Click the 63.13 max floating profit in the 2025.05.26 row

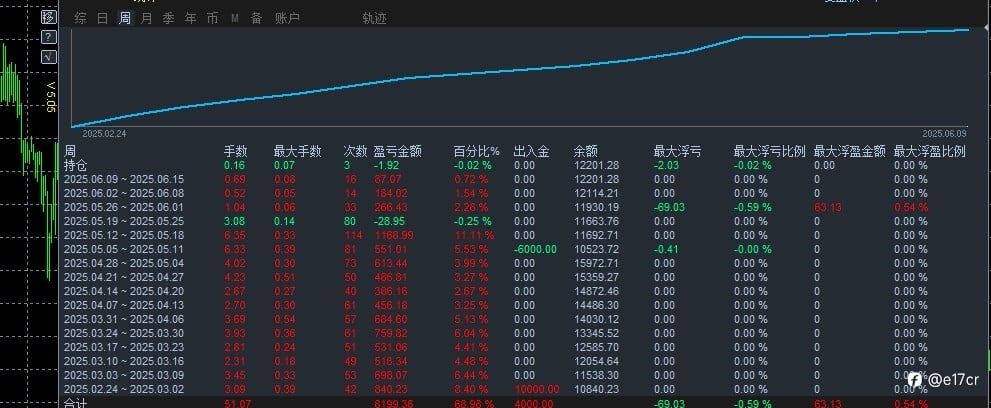click(827, 207)
